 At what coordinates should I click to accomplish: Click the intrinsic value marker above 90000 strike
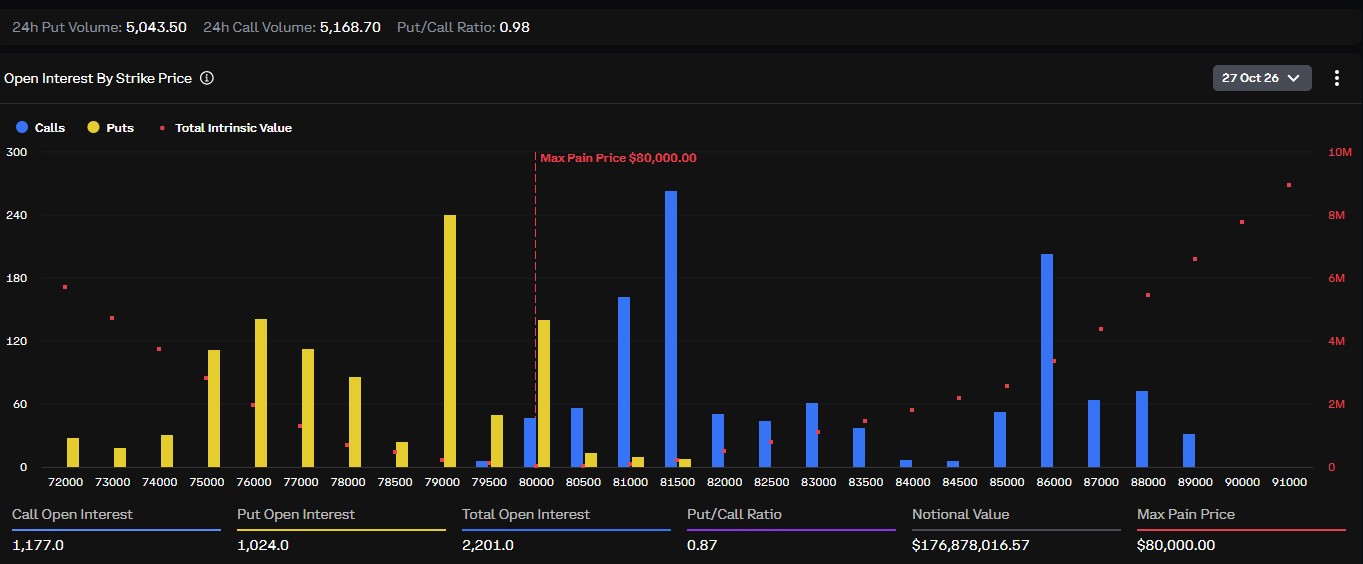tap(1242, 222)
